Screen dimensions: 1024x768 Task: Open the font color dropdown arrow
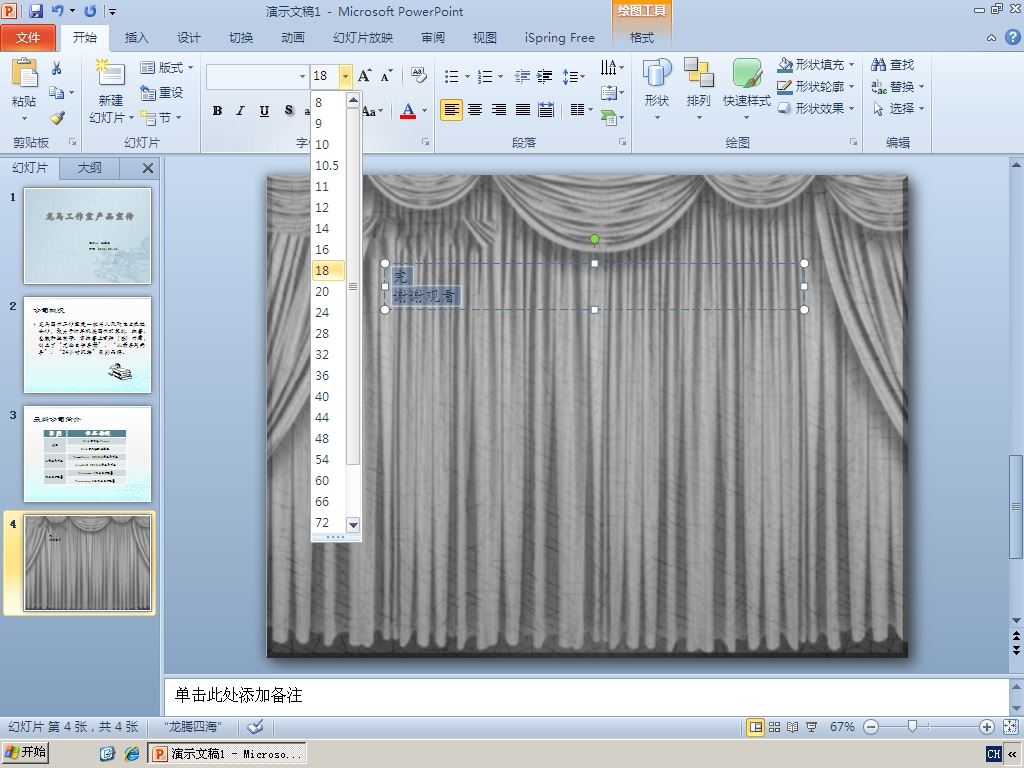tap(424, 110)
